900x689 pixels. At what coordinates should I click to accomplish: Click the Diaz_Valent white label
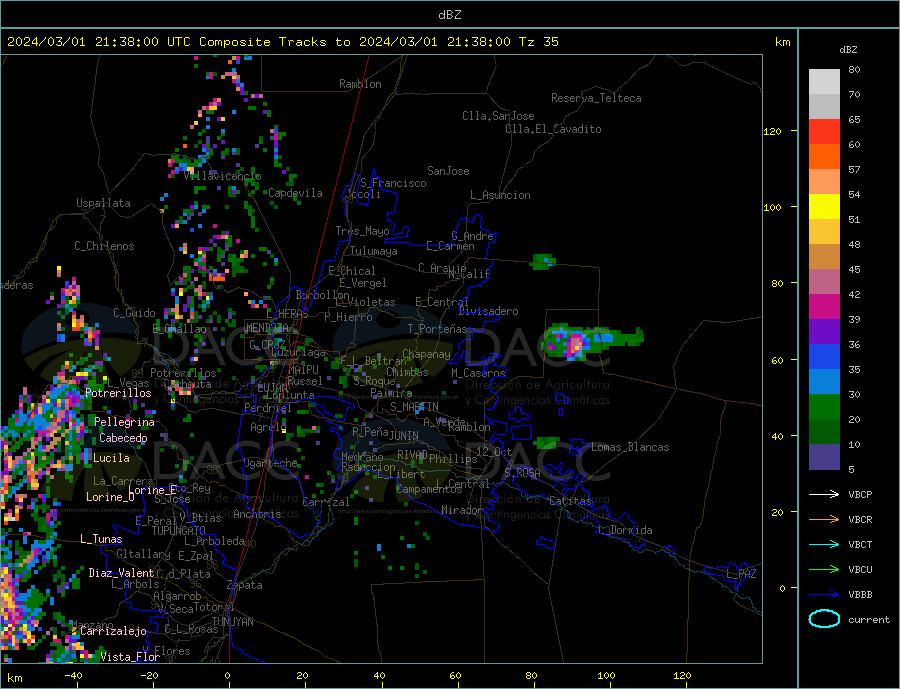click(121, 573)
